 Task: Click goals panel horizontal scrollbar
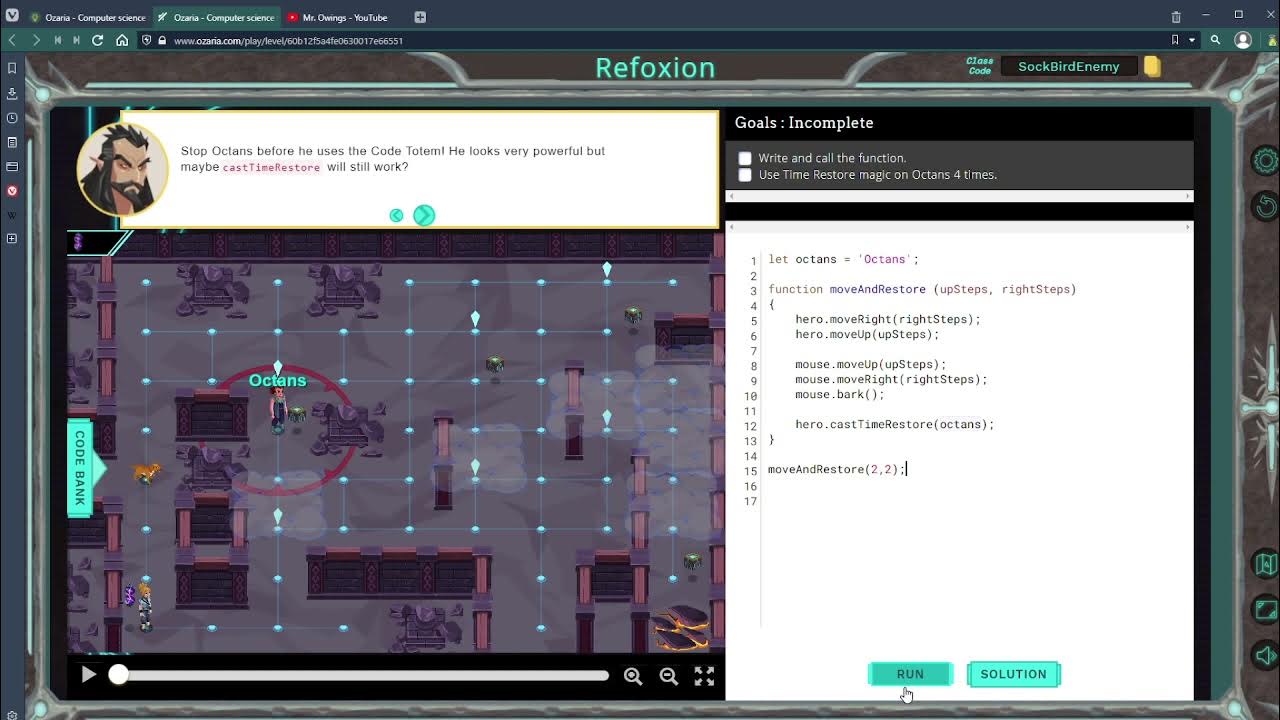coord(959,196)
